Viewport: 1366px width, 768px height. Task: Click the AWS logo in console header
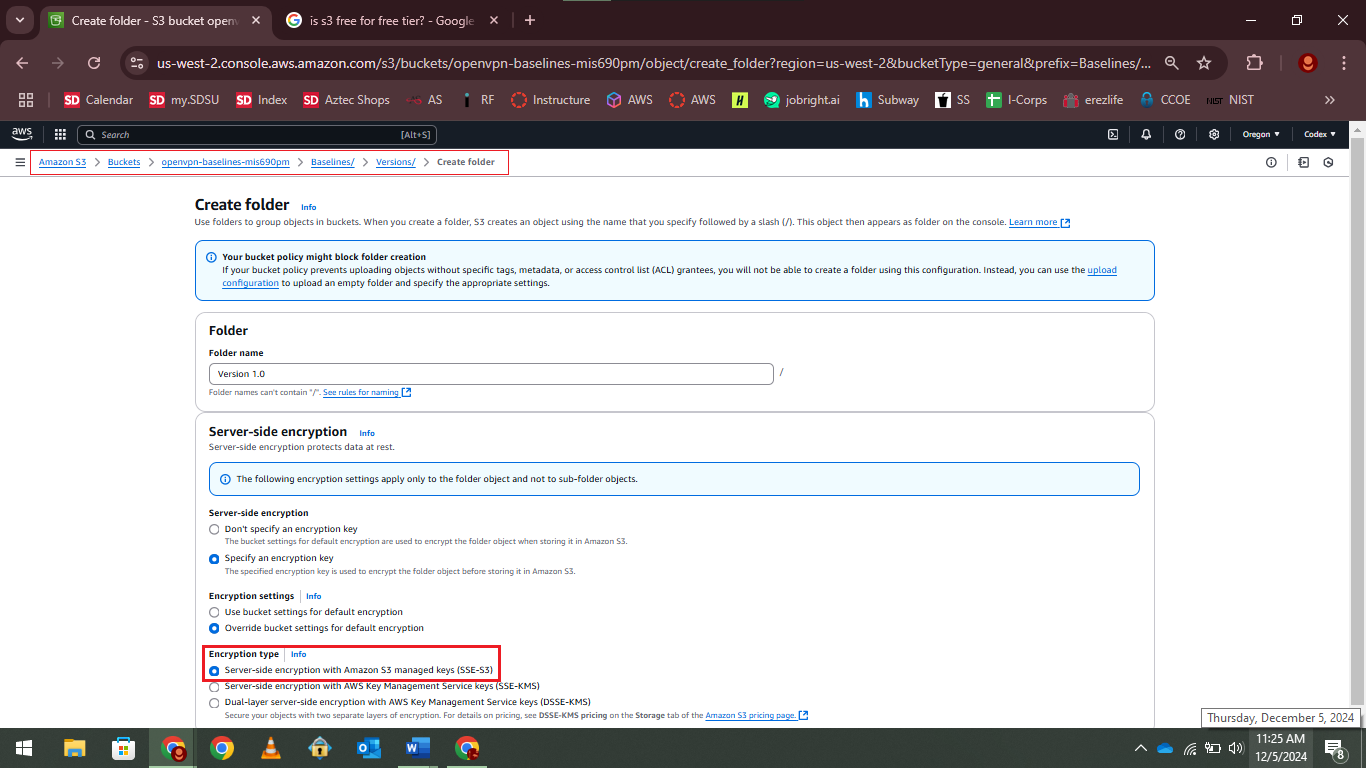tap(22, 134)
